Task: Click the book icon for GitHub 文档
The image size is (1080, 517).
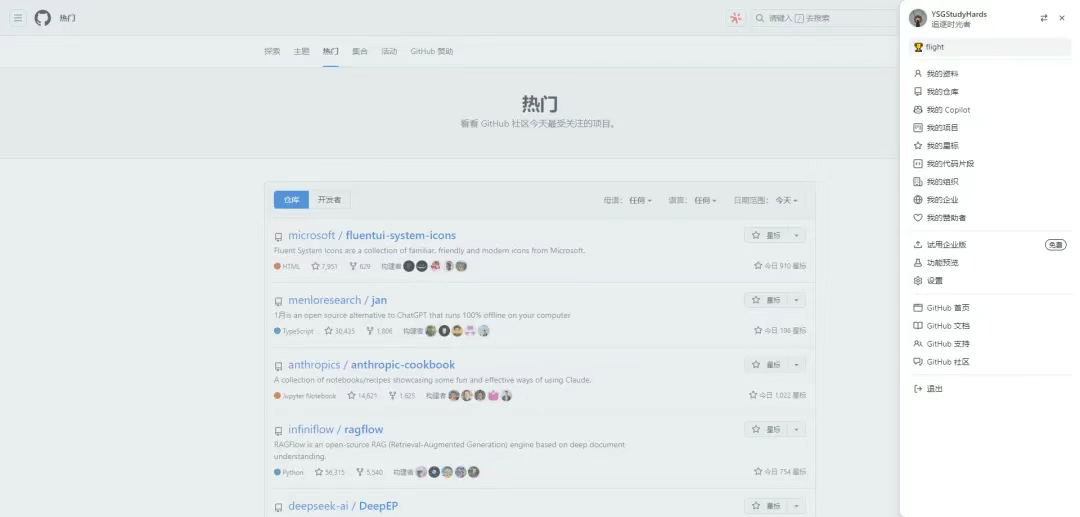Action: (917, 326)
